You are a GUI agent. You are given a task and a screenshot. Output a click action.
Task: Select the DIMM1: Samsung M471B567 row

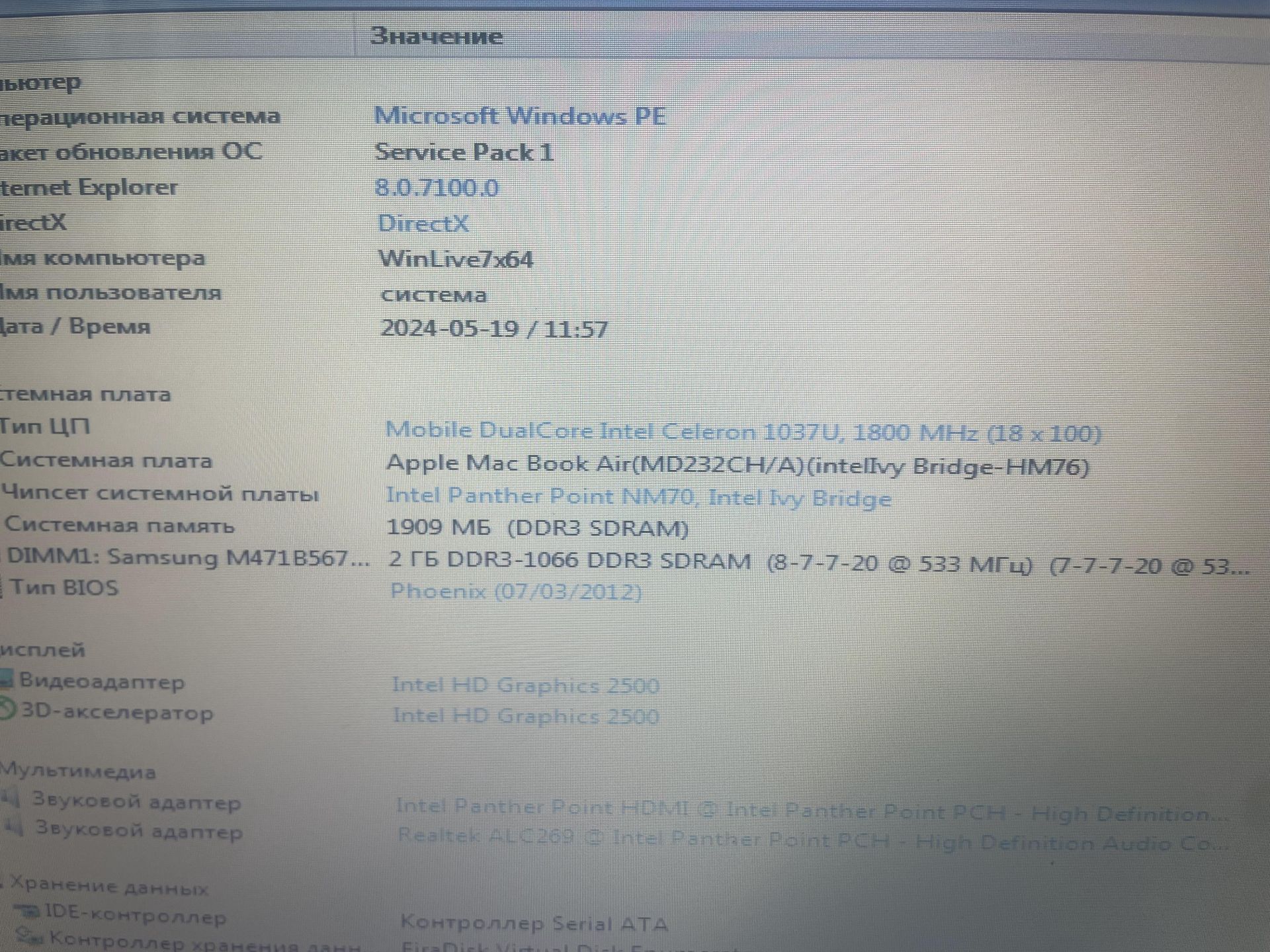click(x=188, y=558)
